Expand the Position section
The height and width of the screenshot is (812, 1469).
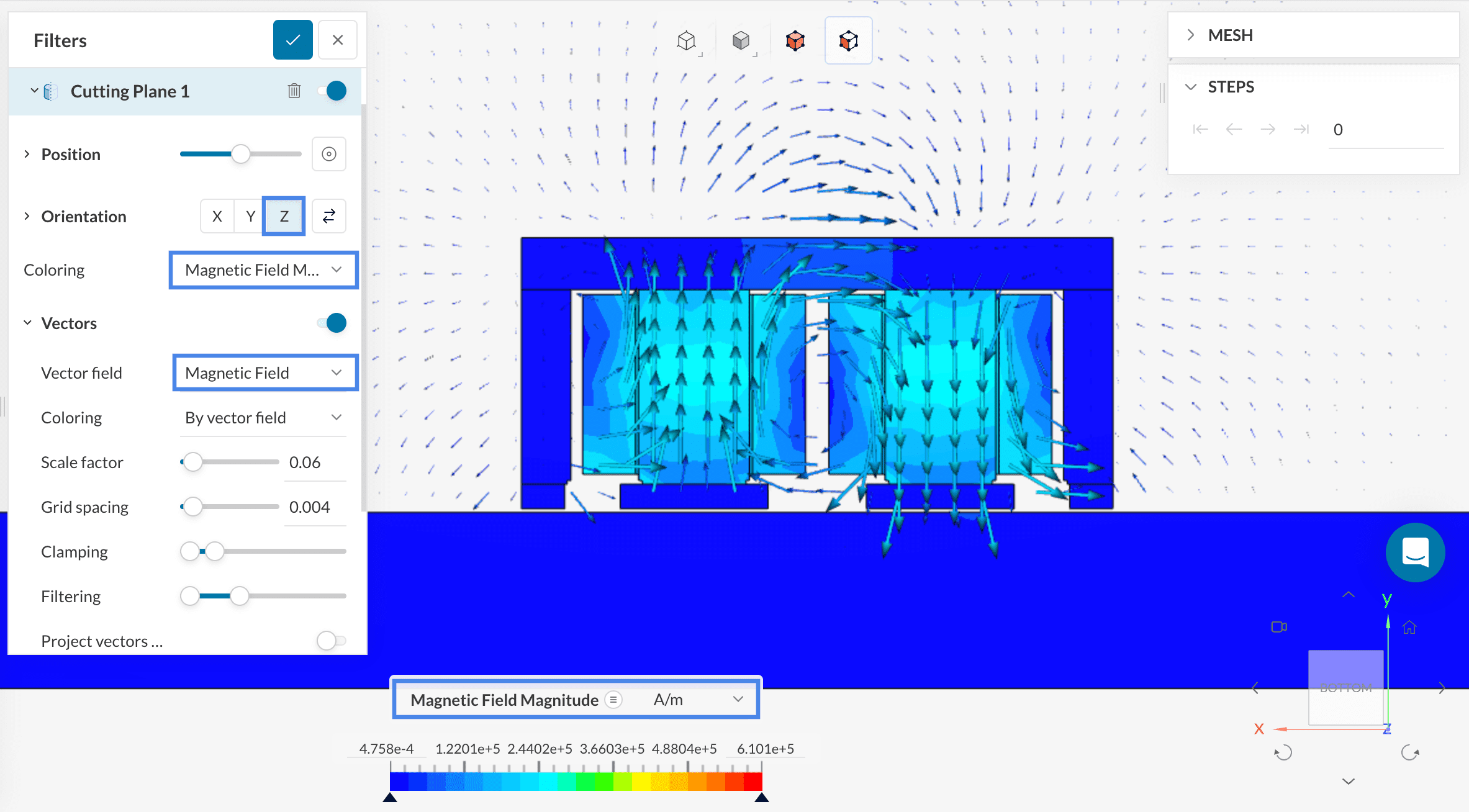coord(27,154)
